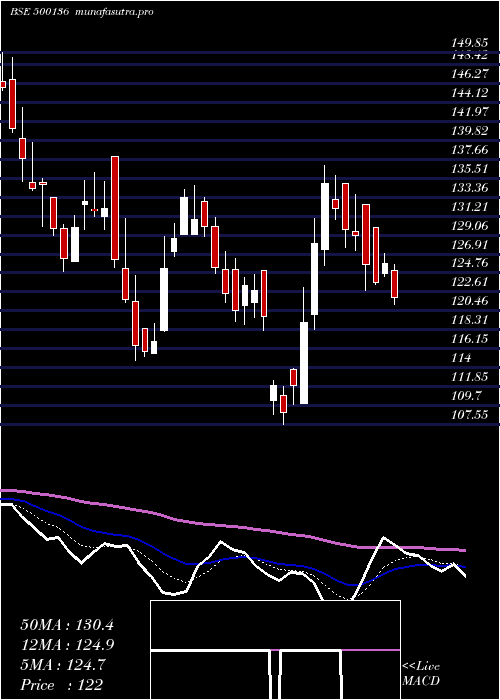The width and height of the screenshot is (500, 700).
Task: Click the "12MA : 124.9" readout
Action: [67, 645]
